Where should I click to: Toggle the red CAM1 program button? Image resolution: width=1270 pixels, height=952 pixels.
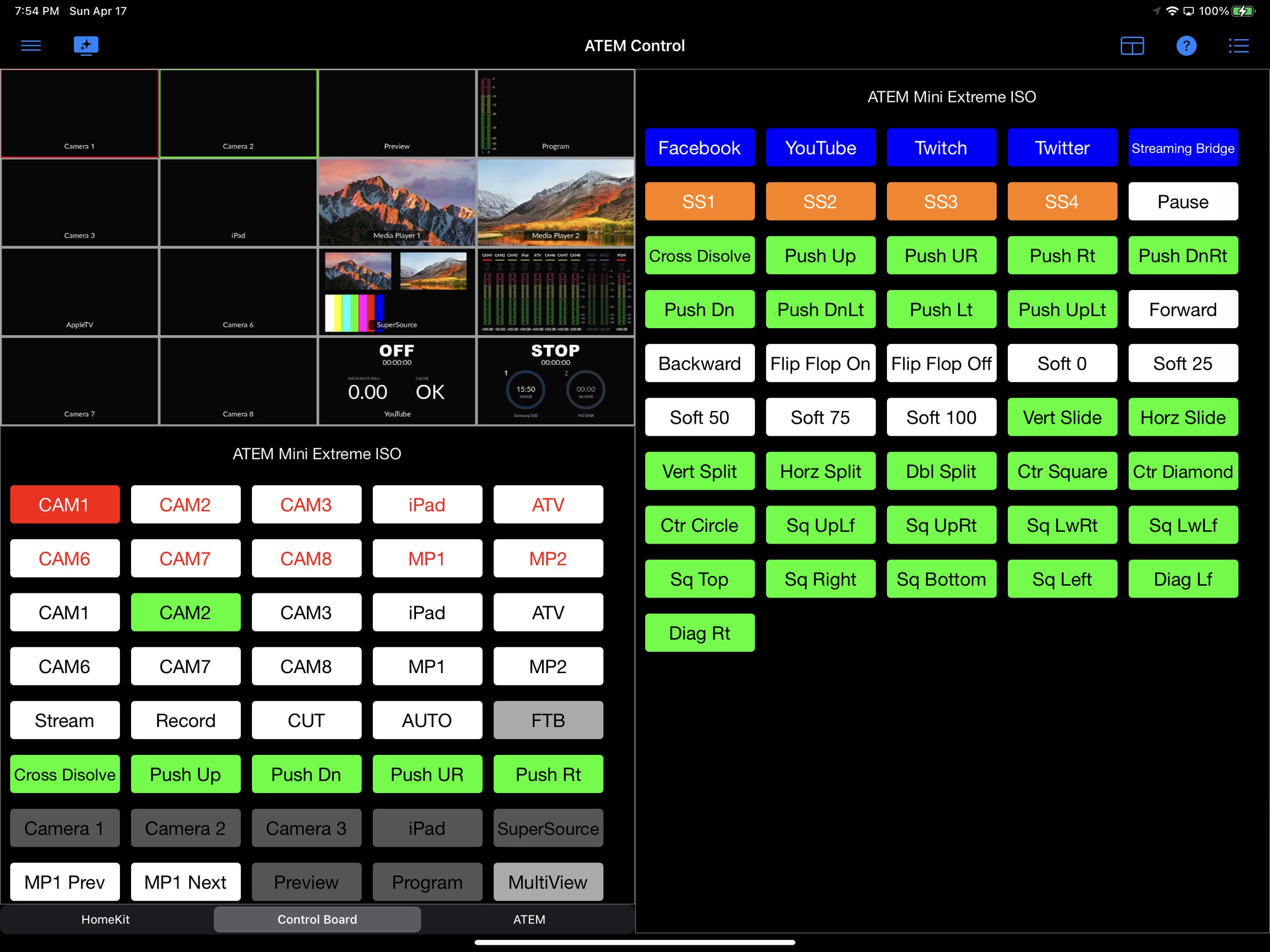[65, 505]
